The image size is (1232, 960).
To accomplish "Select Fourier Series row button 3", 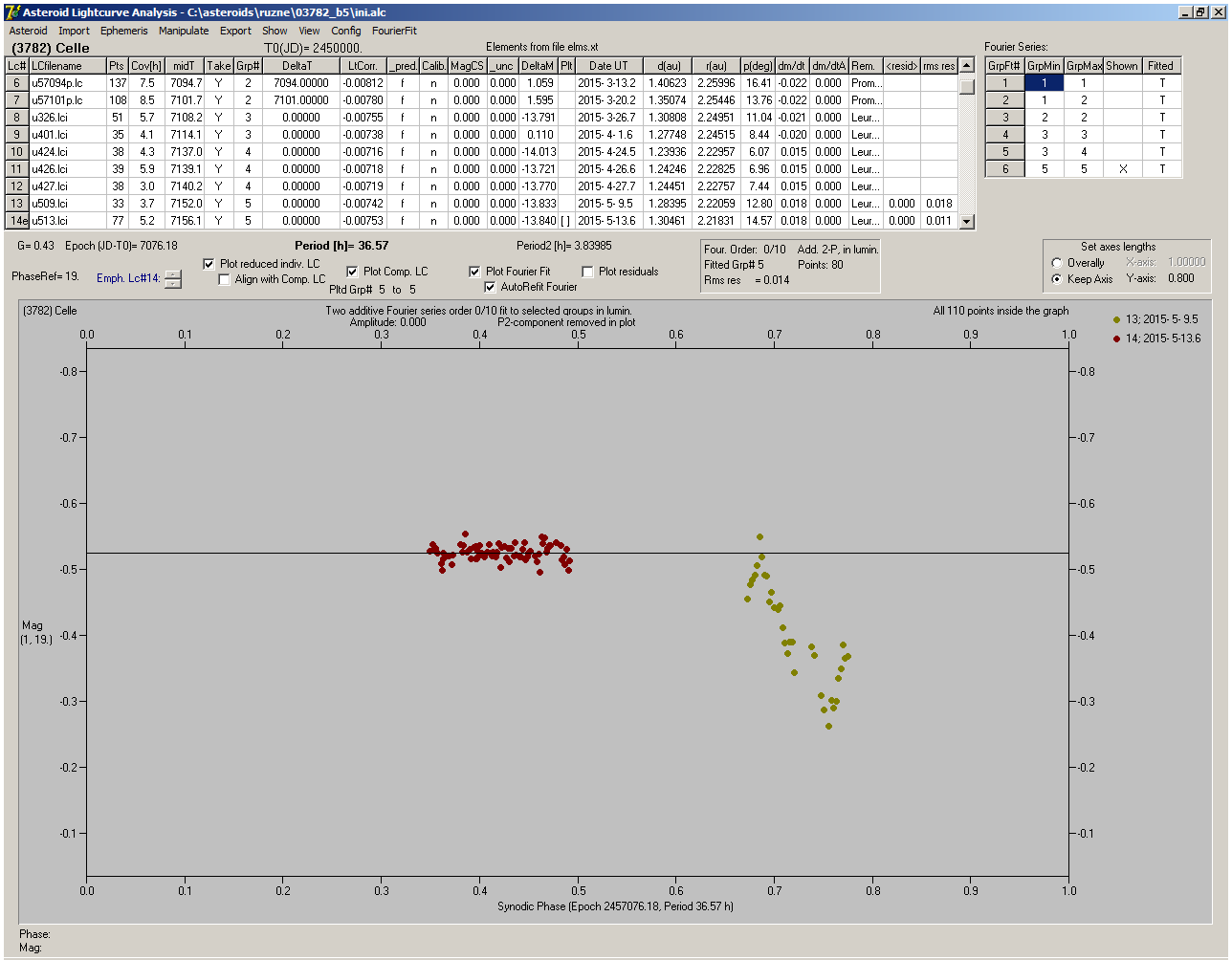I will [x=1005, y=118].
